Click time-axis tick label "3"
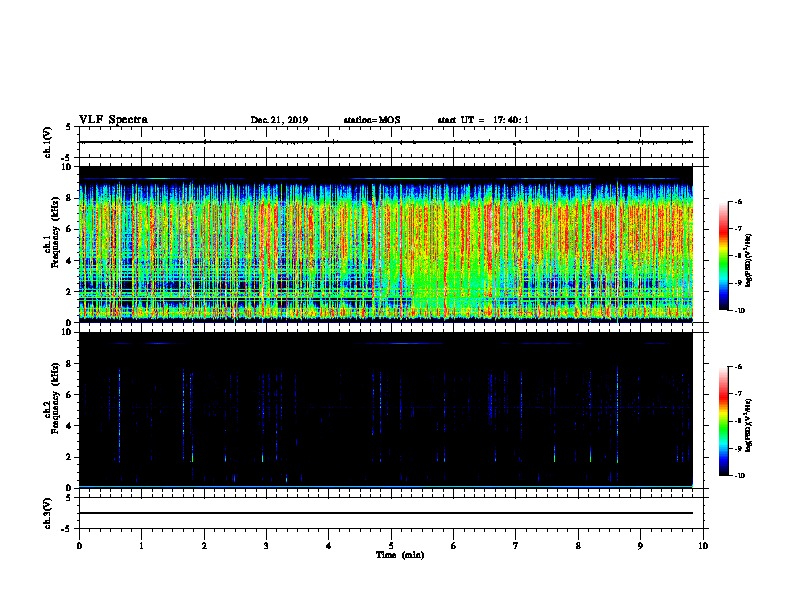The height and width of the screenshot is (612, 792). 266,546
